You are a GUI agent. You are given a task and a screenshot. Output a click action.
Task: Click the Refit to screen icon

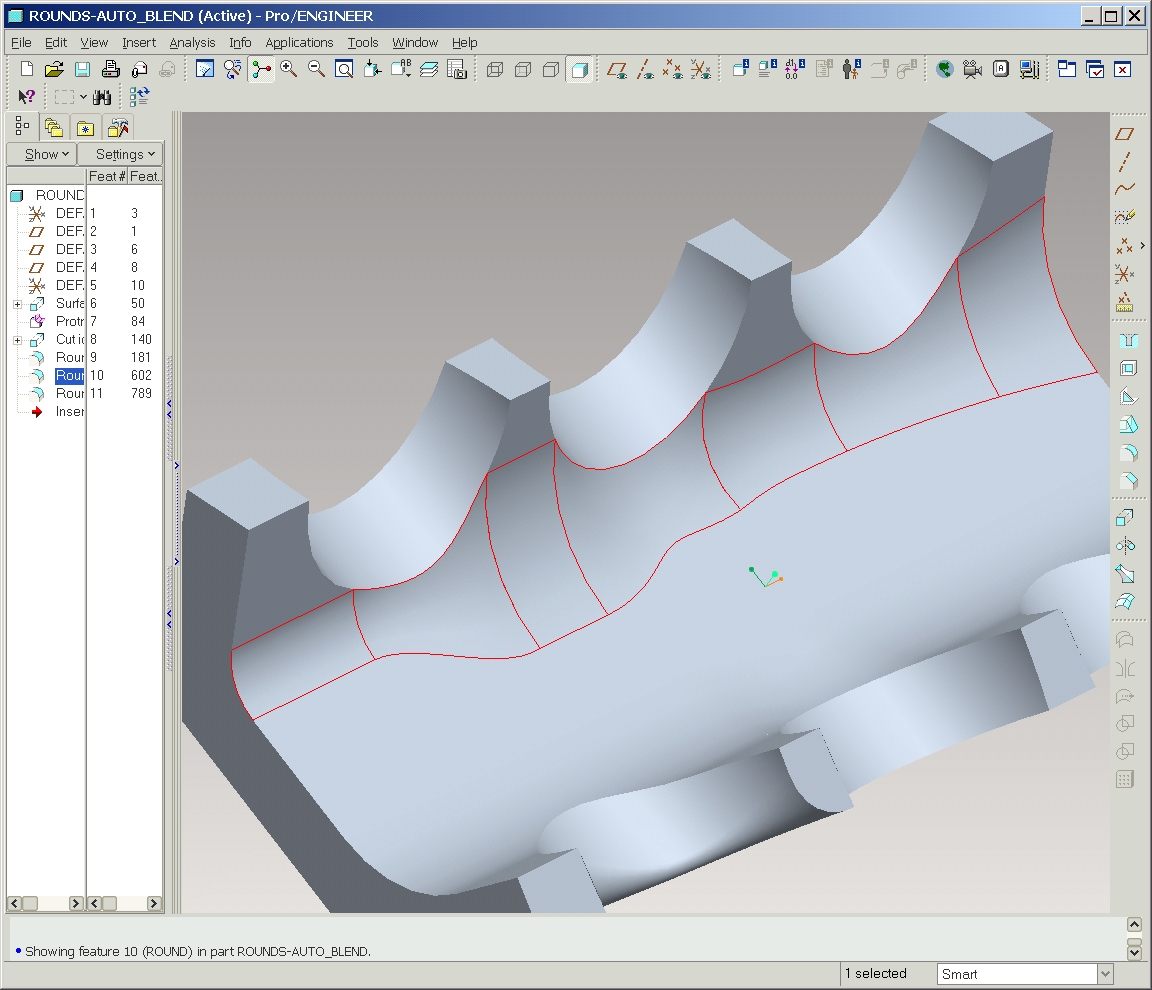(x=344, y=69)
